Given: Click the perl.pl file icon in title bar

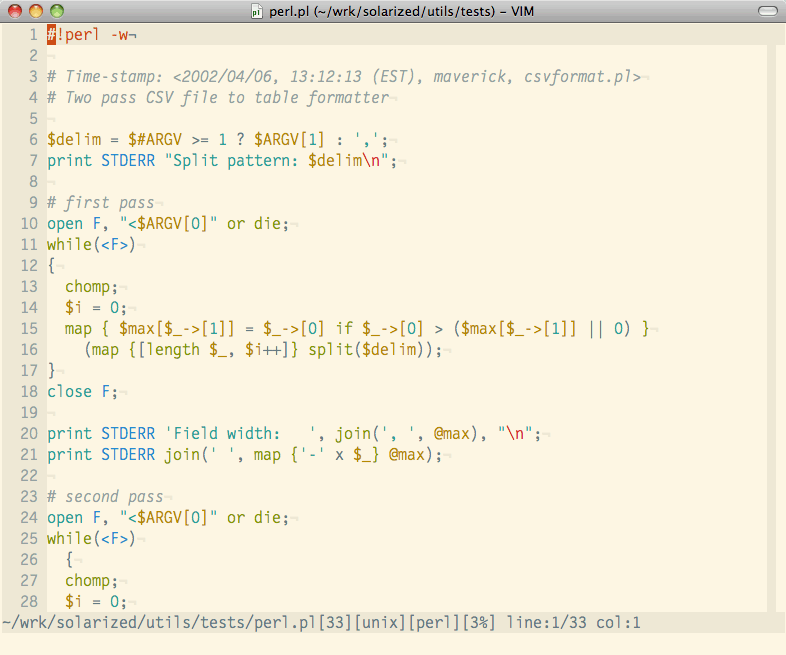Looking at the screenshot, I should pyautogui.click(x=257, y=11).
